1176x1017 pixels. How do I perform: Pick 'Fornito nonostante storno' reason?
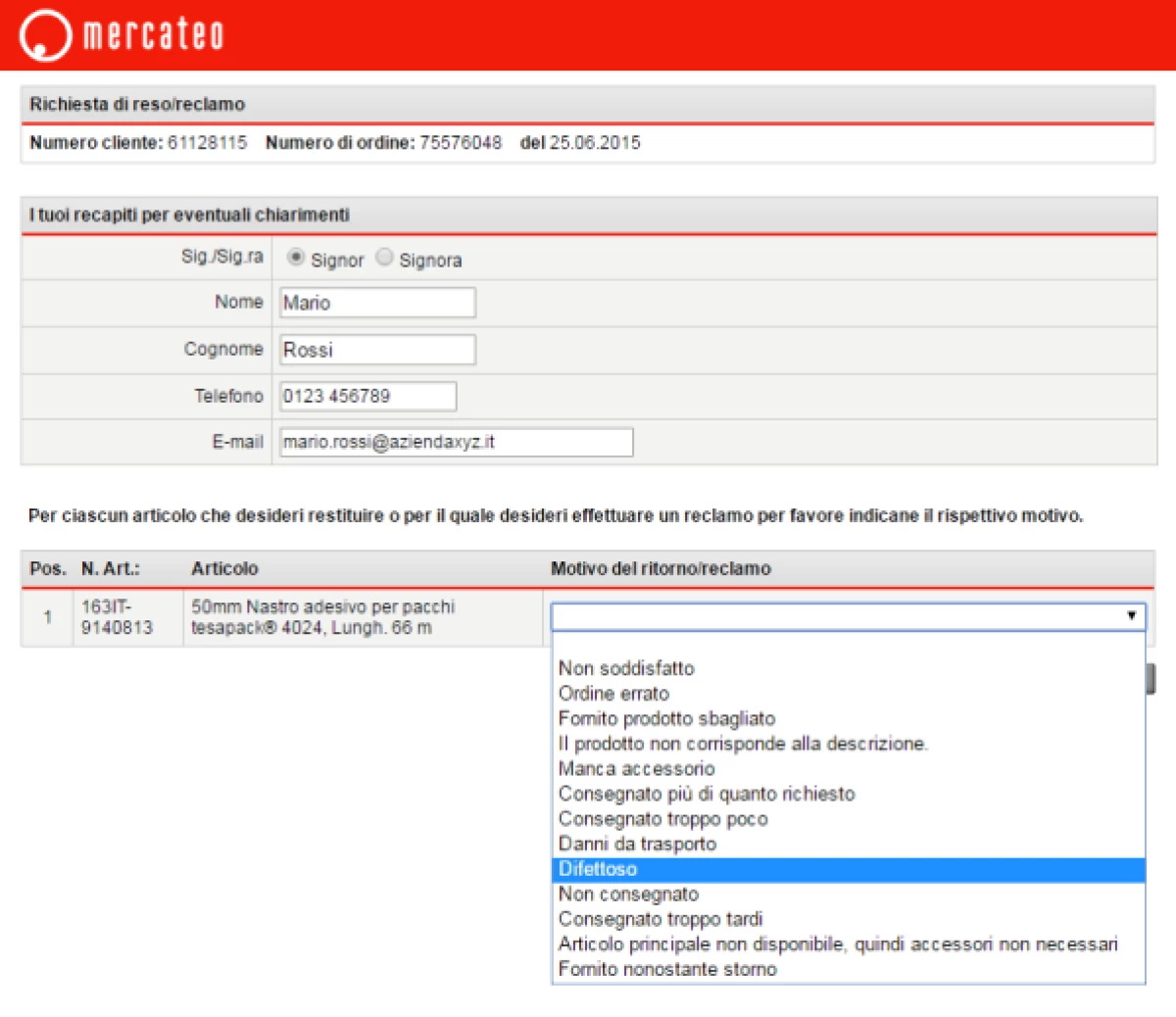[667, 969]
